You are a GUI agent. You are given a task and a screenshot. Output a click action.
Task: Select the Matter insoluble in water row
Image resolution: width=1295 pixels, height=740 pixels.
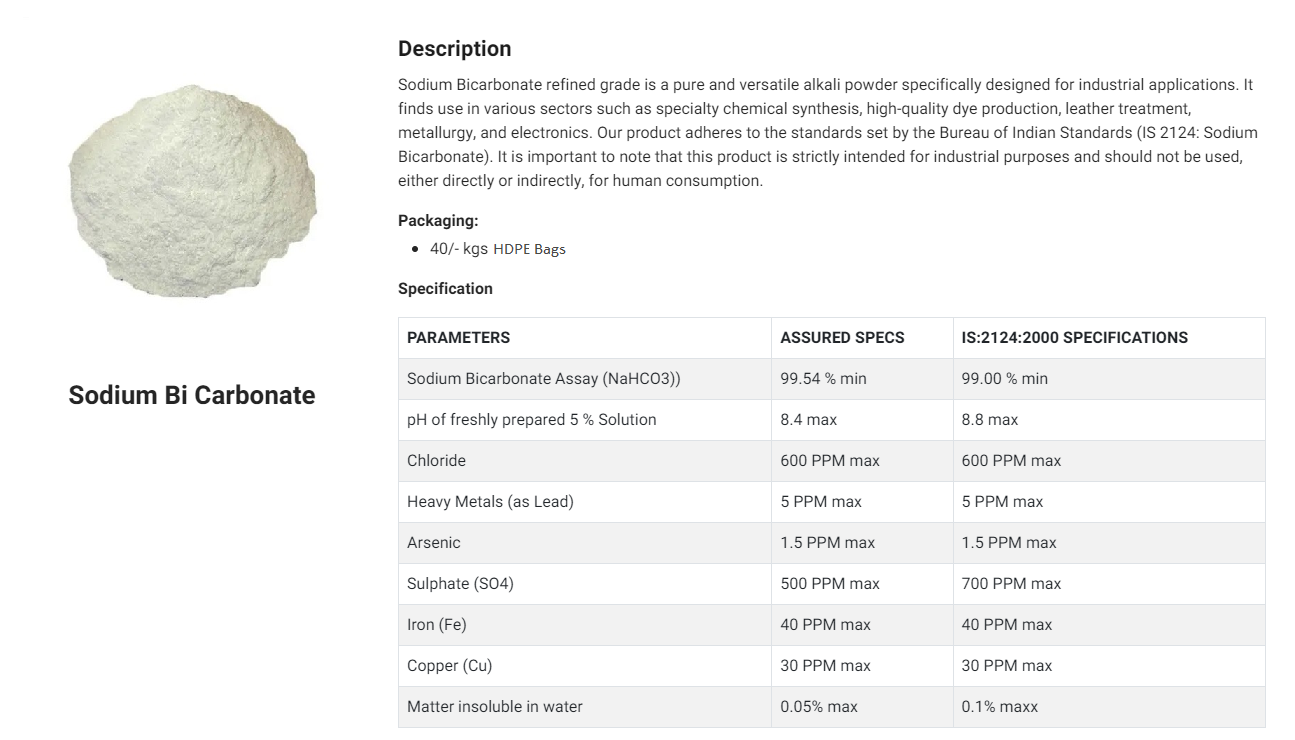pyautogui.click(x=832, y=707)
